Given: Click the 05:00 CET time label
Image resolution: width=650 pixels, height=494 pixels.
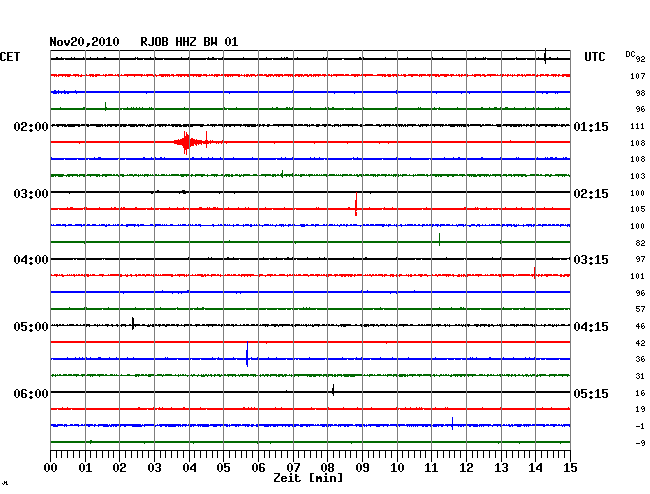Looking at the screenshot, I should 31,327.
